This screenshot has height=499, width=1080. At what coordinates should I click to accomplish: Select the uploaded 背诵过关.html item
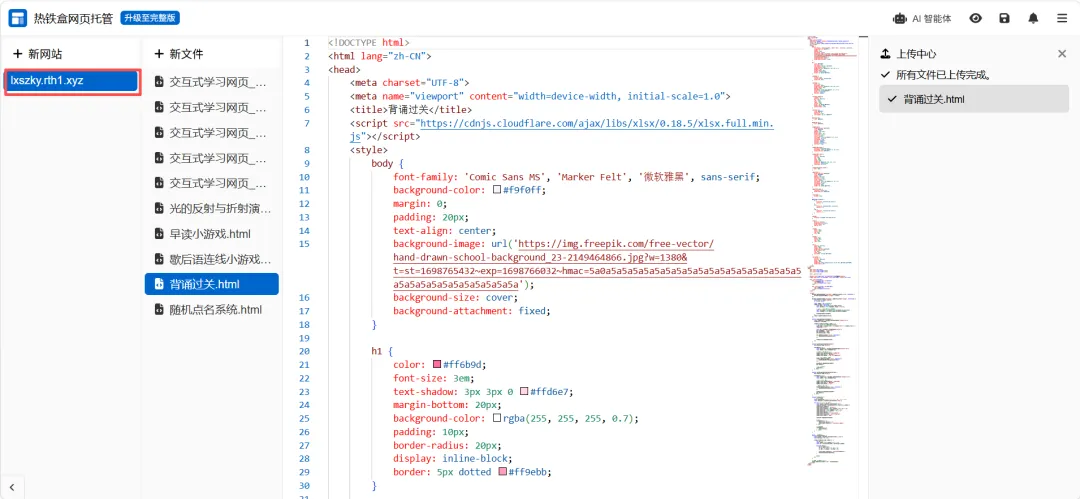[x=974, y=99]
